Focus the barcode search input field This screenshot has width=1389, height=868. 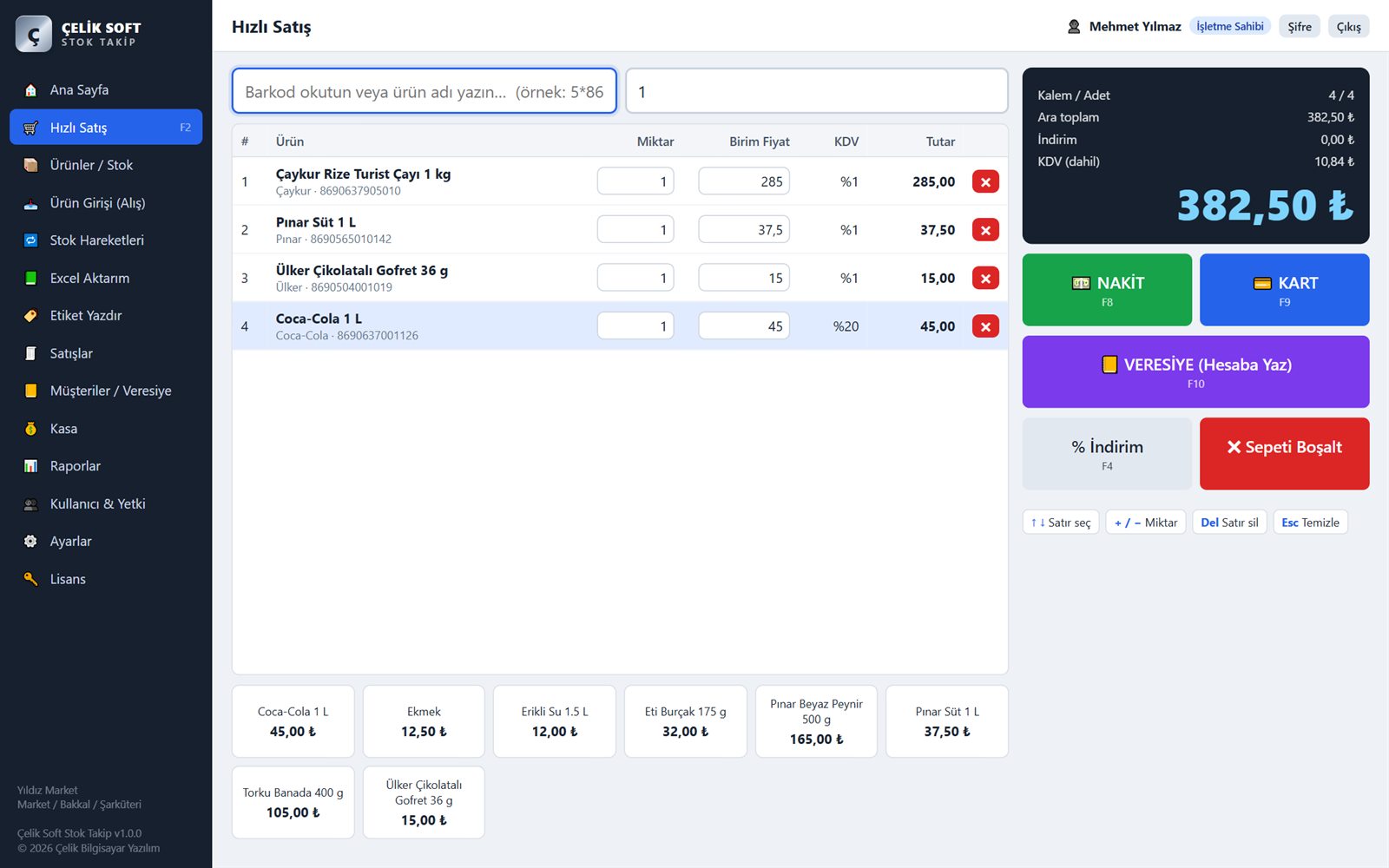point(425,91)
